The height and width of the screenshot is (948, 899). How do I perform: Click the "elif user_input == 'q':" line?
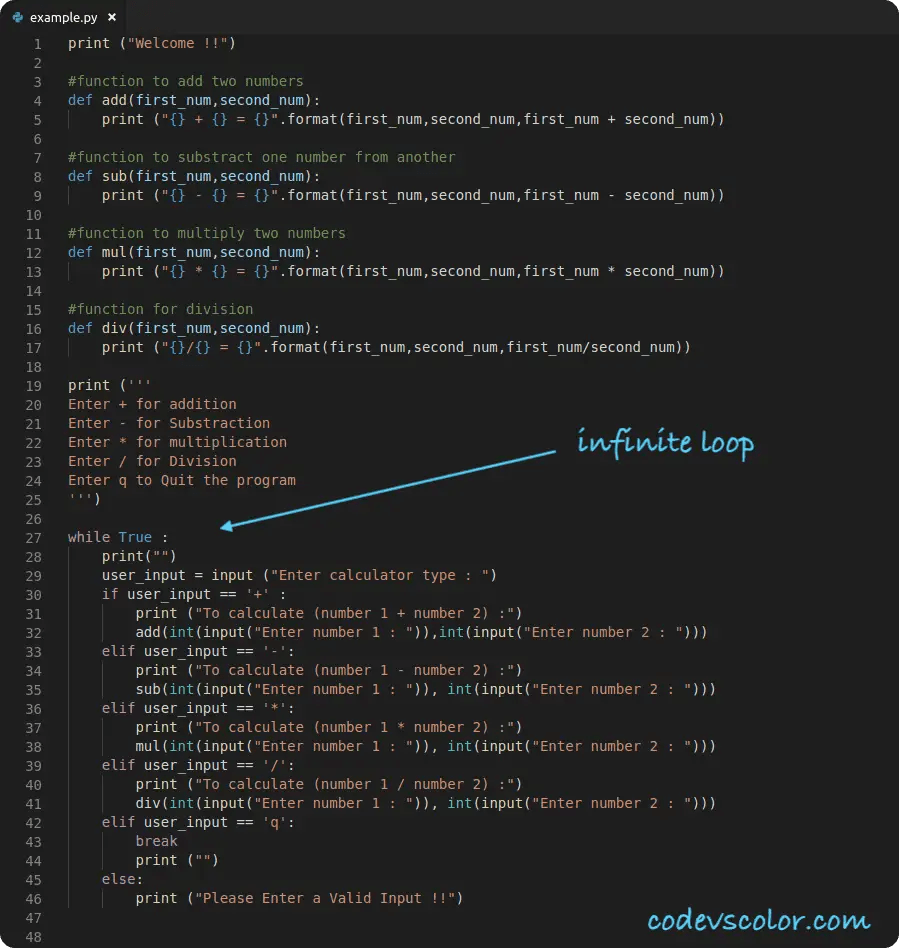(198, 822)
